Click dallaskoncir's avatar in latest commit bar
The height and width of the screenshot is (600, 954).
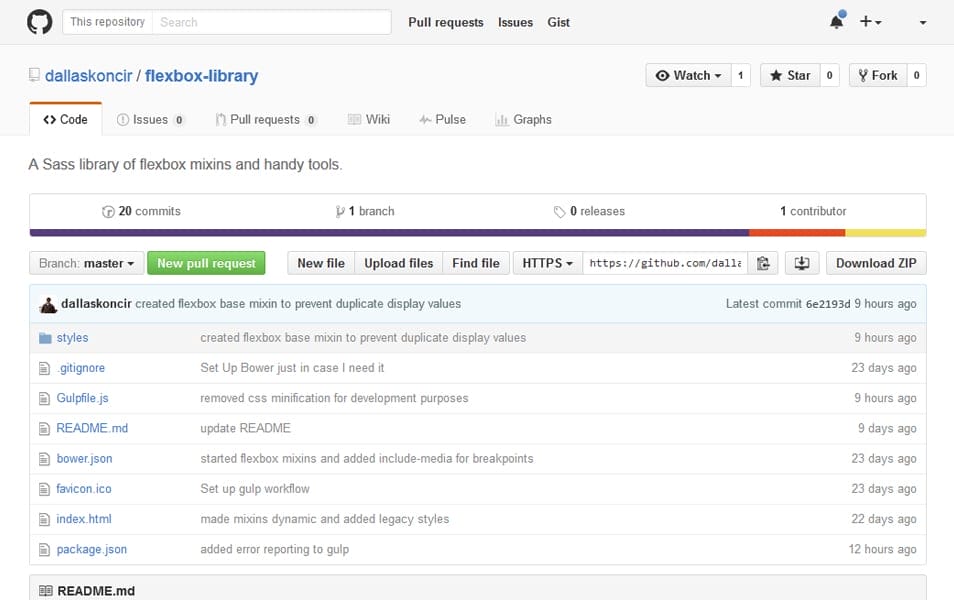tap(48, 304)
